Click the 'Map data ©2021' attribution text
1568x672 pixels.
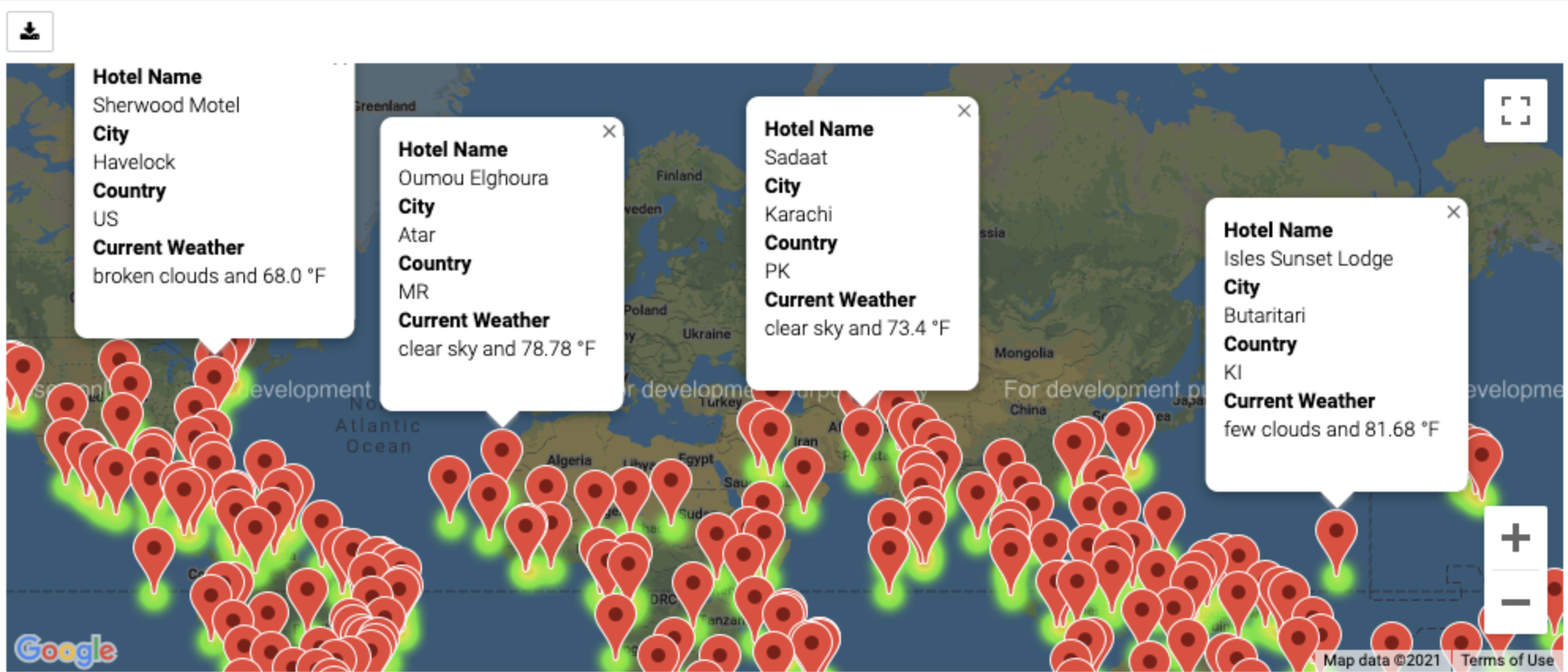(x=1381, y=660)
